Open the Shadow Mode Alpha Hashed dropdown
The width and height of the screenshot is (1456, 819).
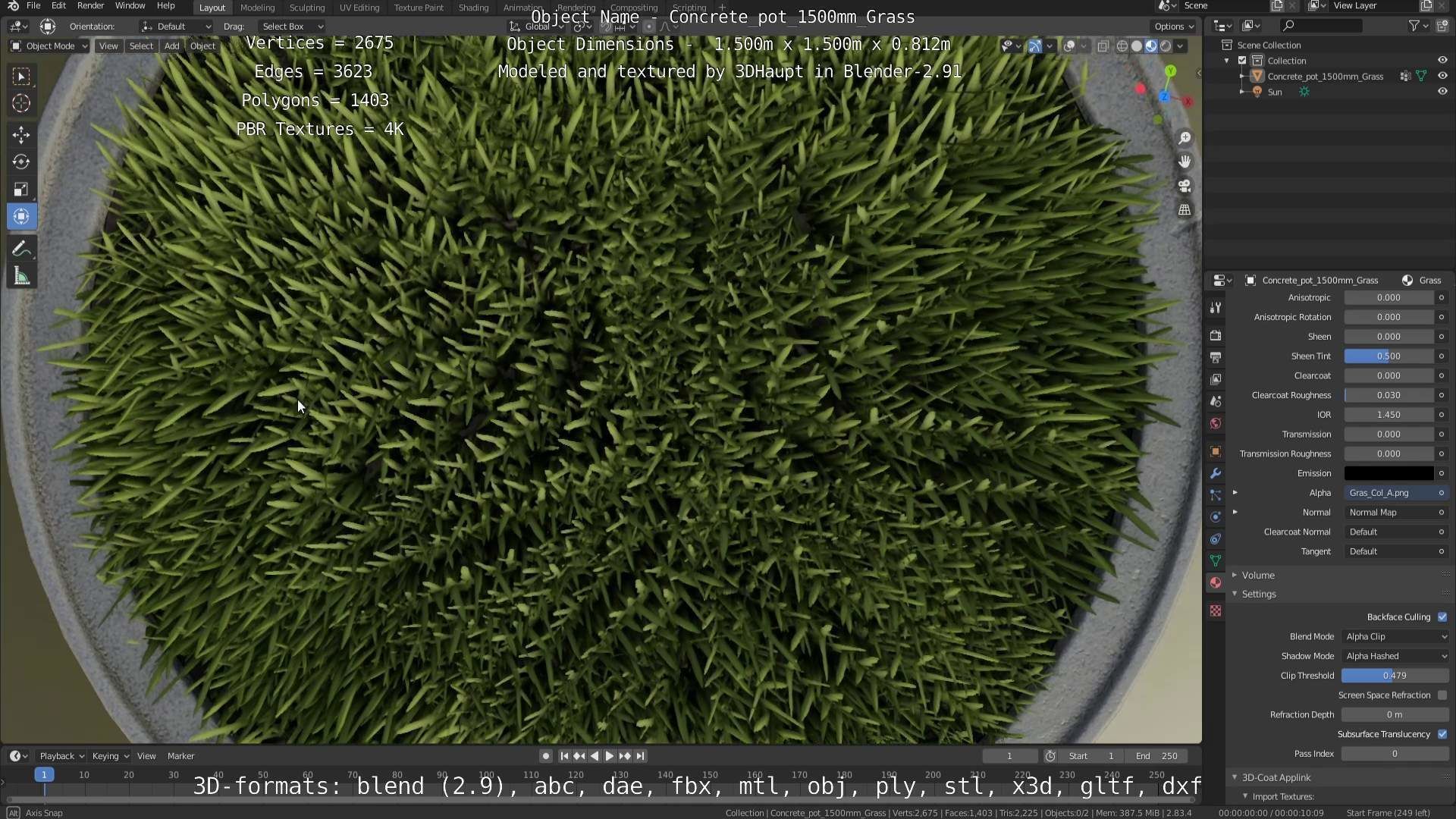pyautogui.click(x=1395, y=657)
